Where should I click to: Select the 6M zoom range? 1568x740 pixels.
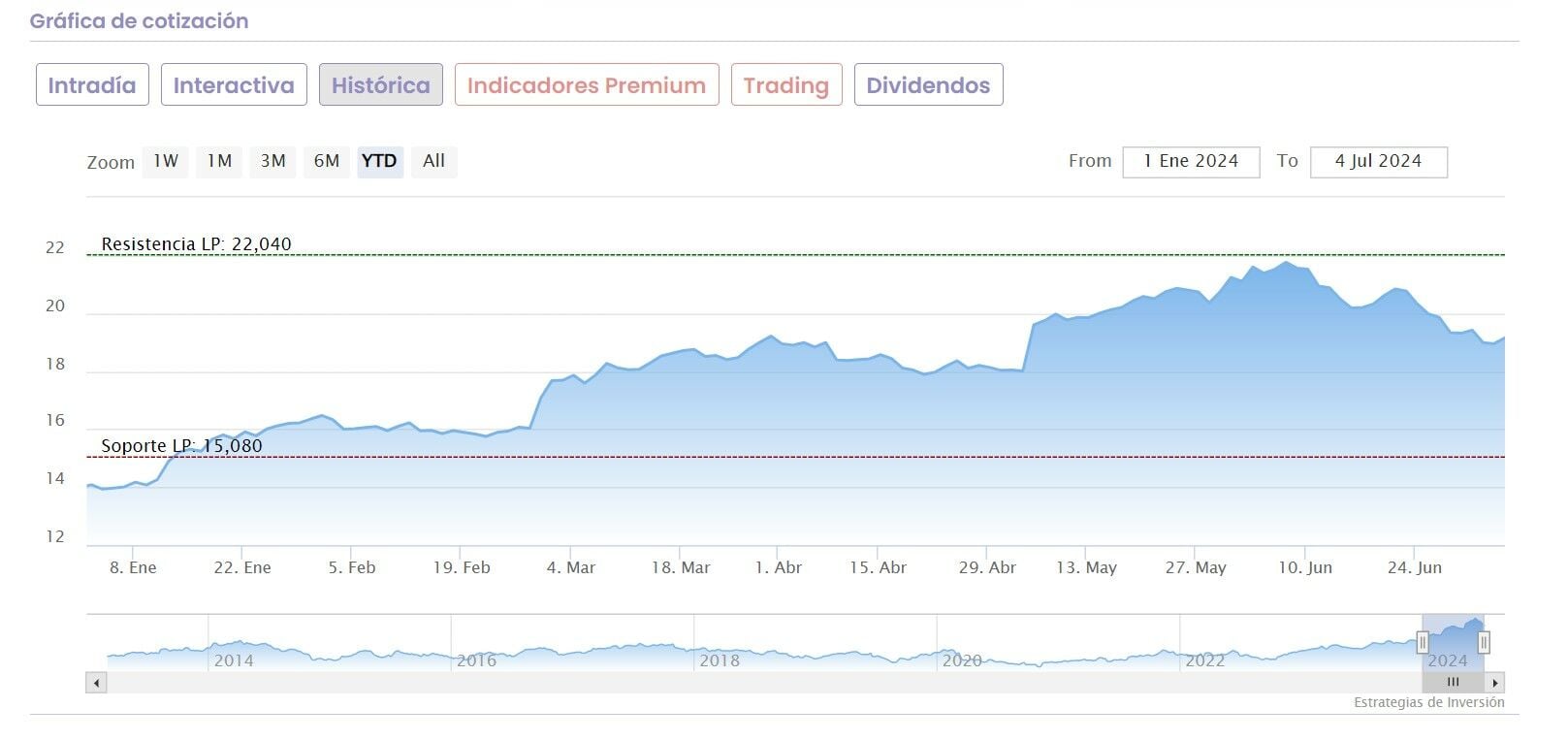point(327,161)
